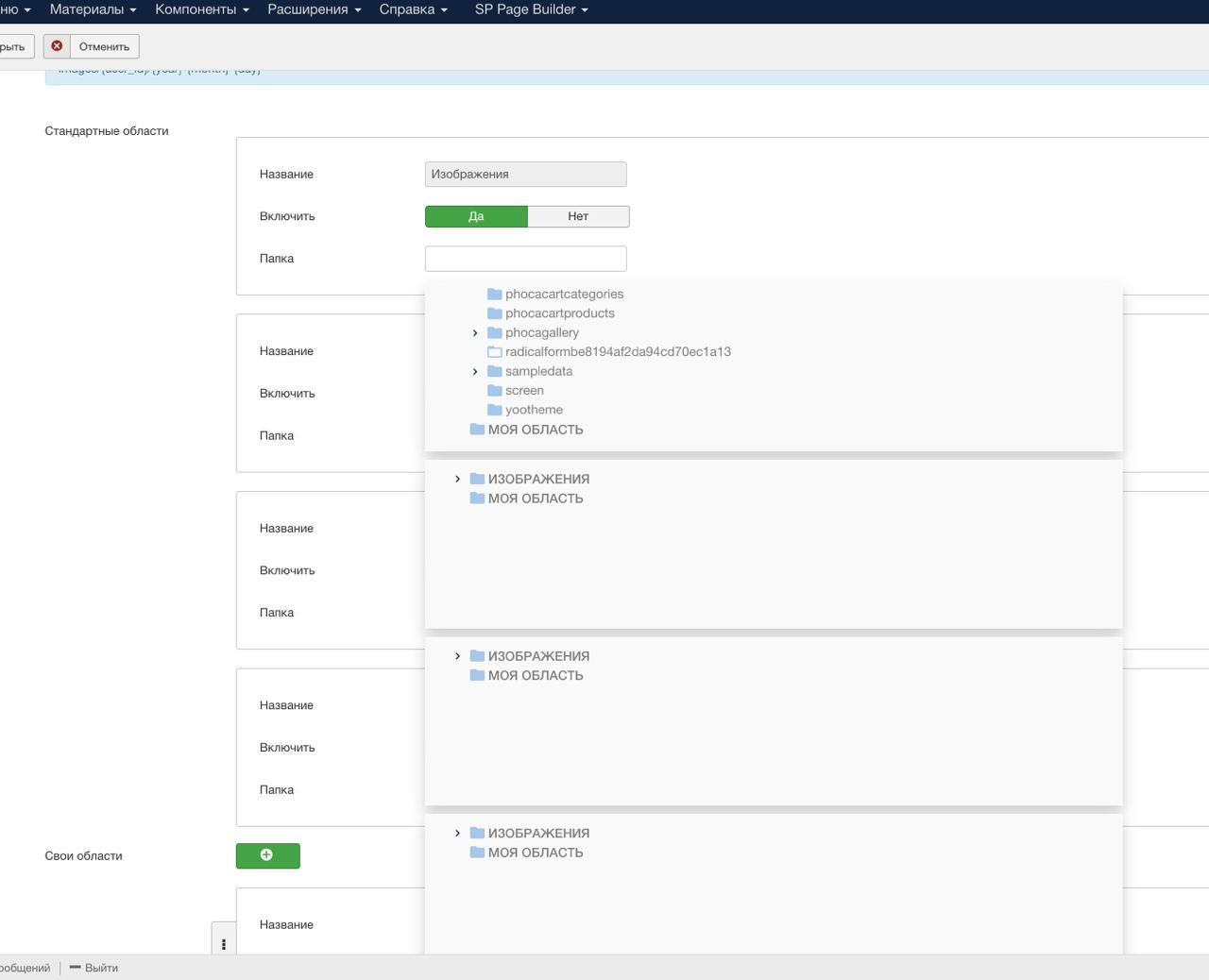The image size is (1209, 980).
Task: Select the sampledata folder name
Action: pos(538,372)
